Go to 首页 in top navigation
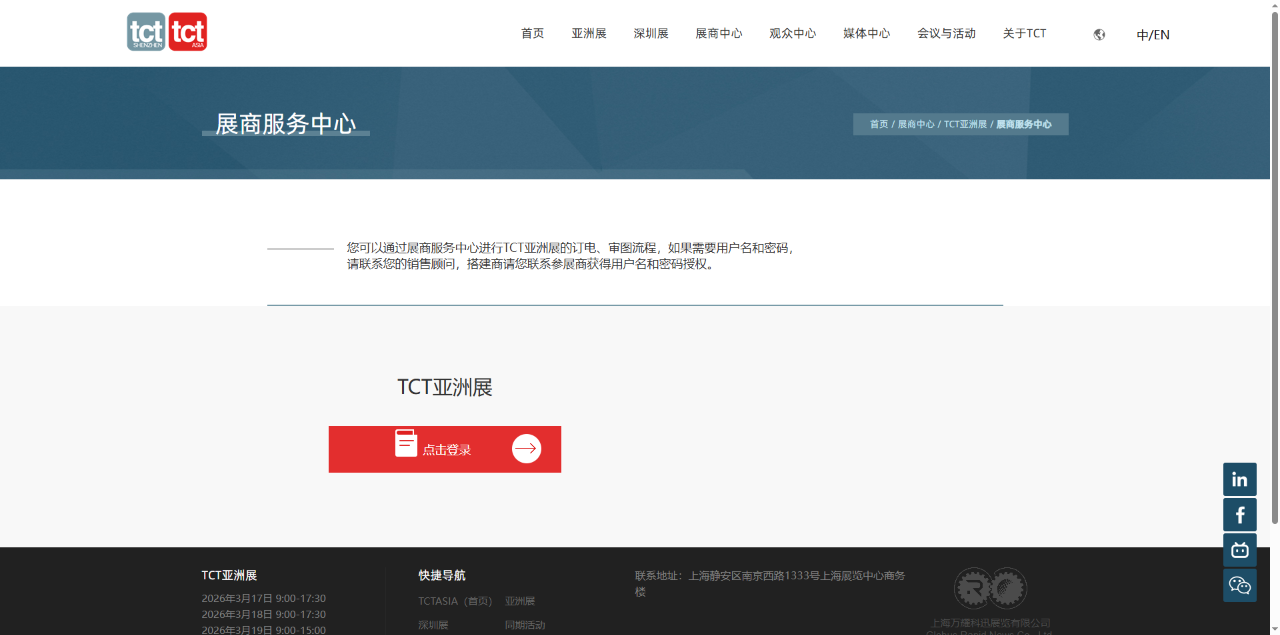1280x635 pixels. (x=532, y=33)
